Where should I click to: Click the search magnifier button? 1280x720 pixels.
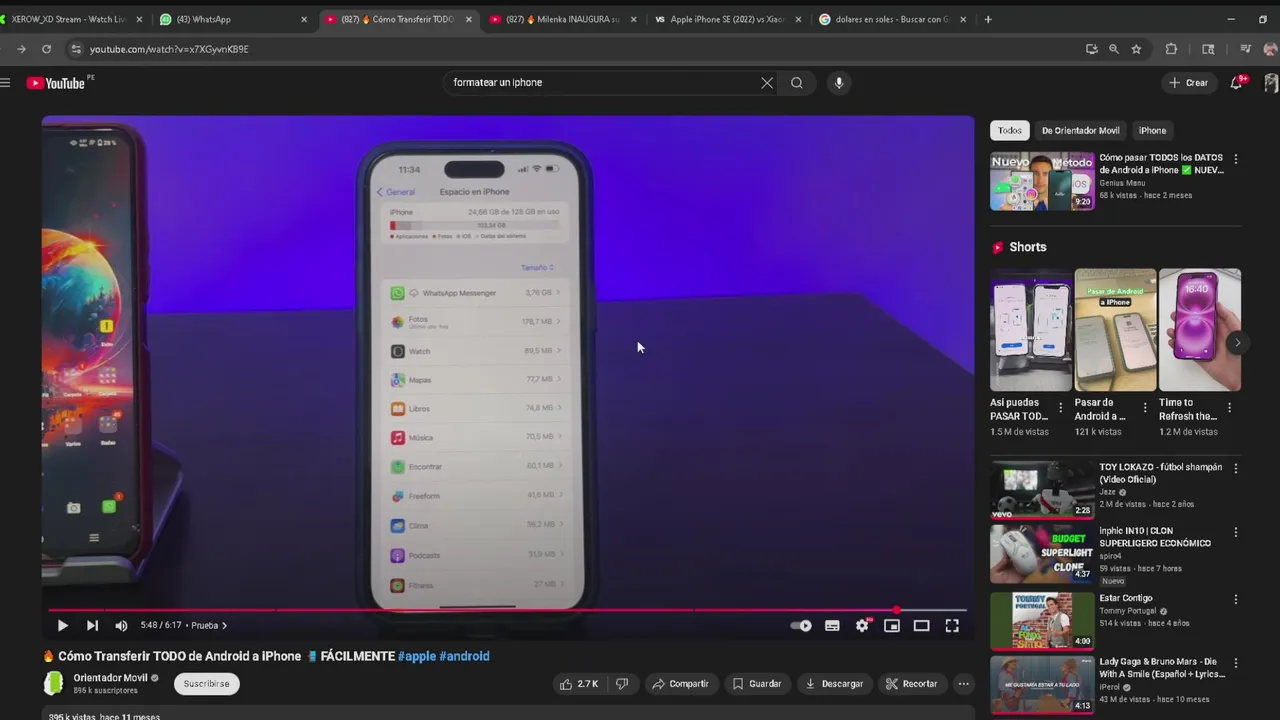[797, 83]
